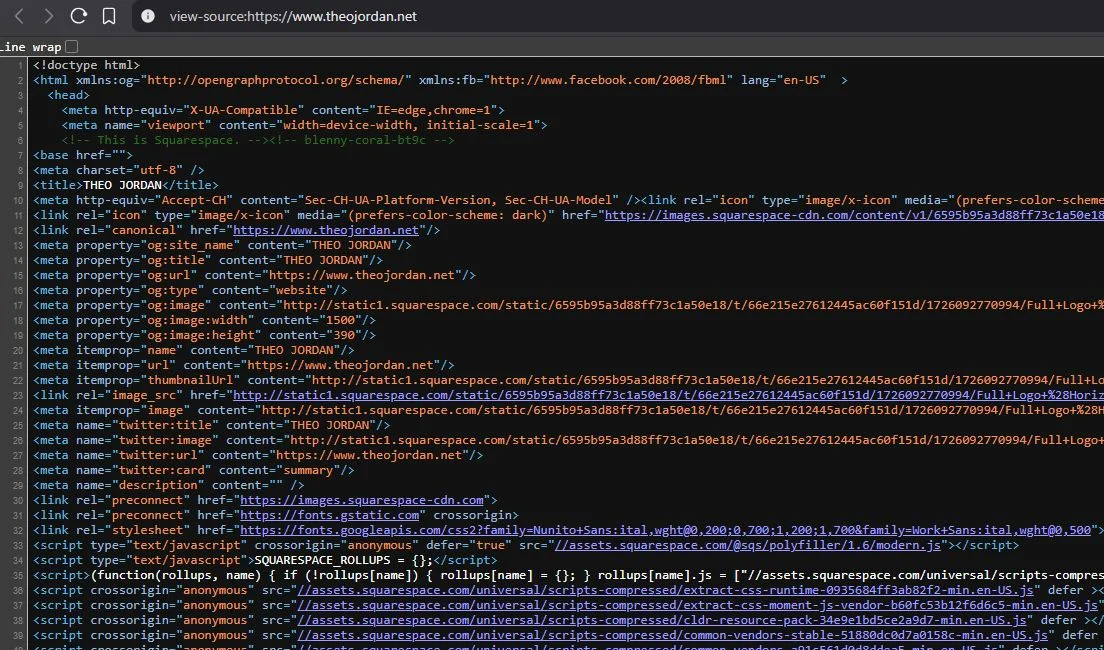Click the 'This is Squarespace' comment on line 6
The width and height of the screenshot is (1104, 650).
click(165, 140)
